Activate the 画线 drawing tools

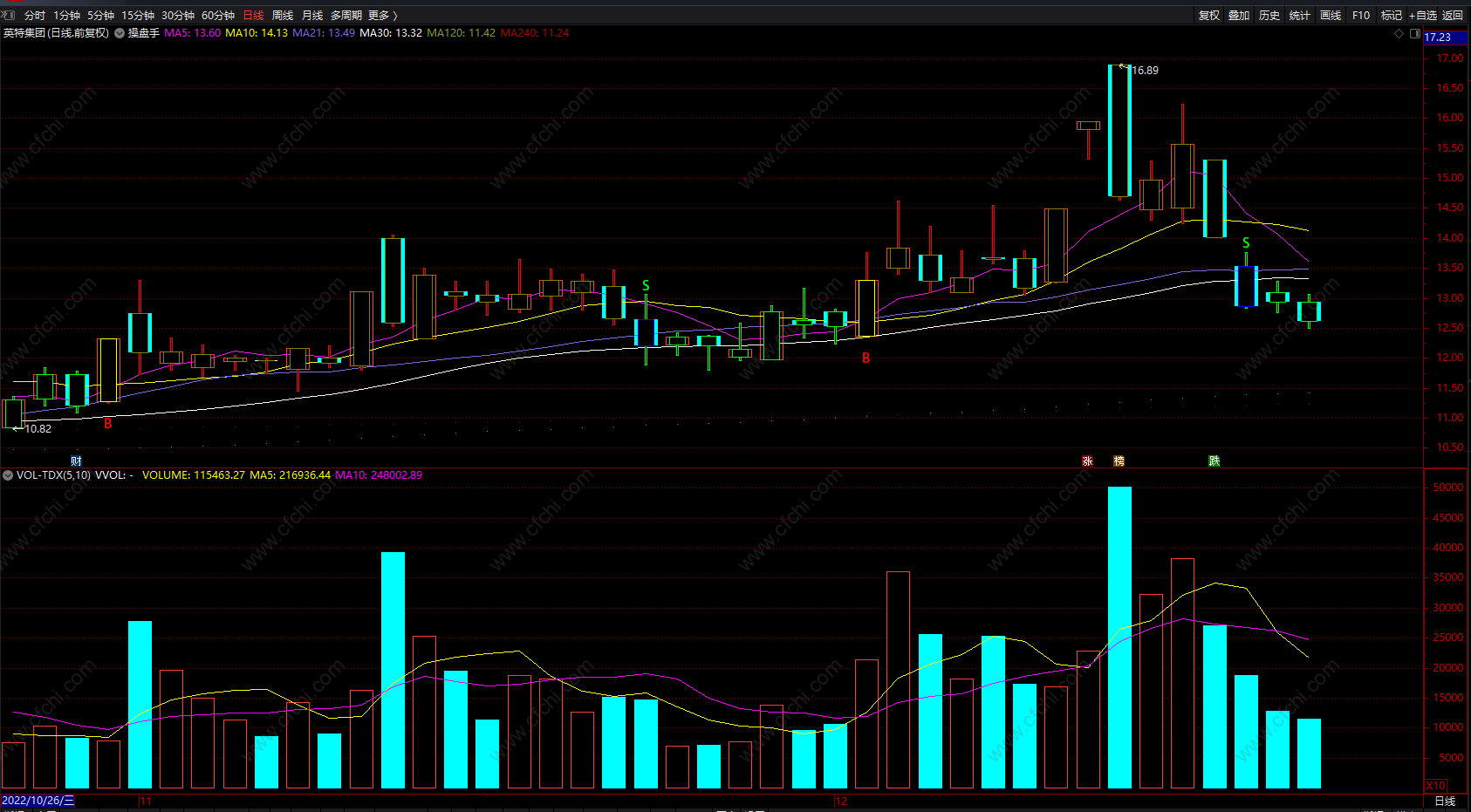[1331, 16]
